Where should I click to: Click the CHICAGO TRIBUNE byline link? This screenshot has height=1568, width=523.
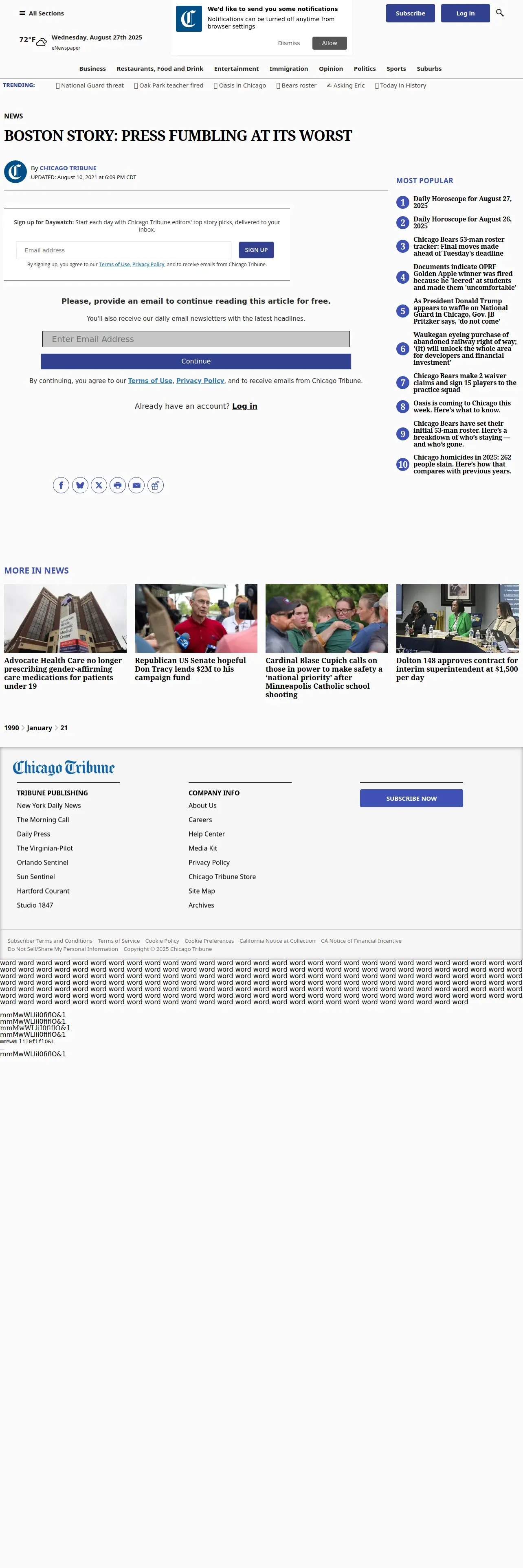(x=68, y=168)
